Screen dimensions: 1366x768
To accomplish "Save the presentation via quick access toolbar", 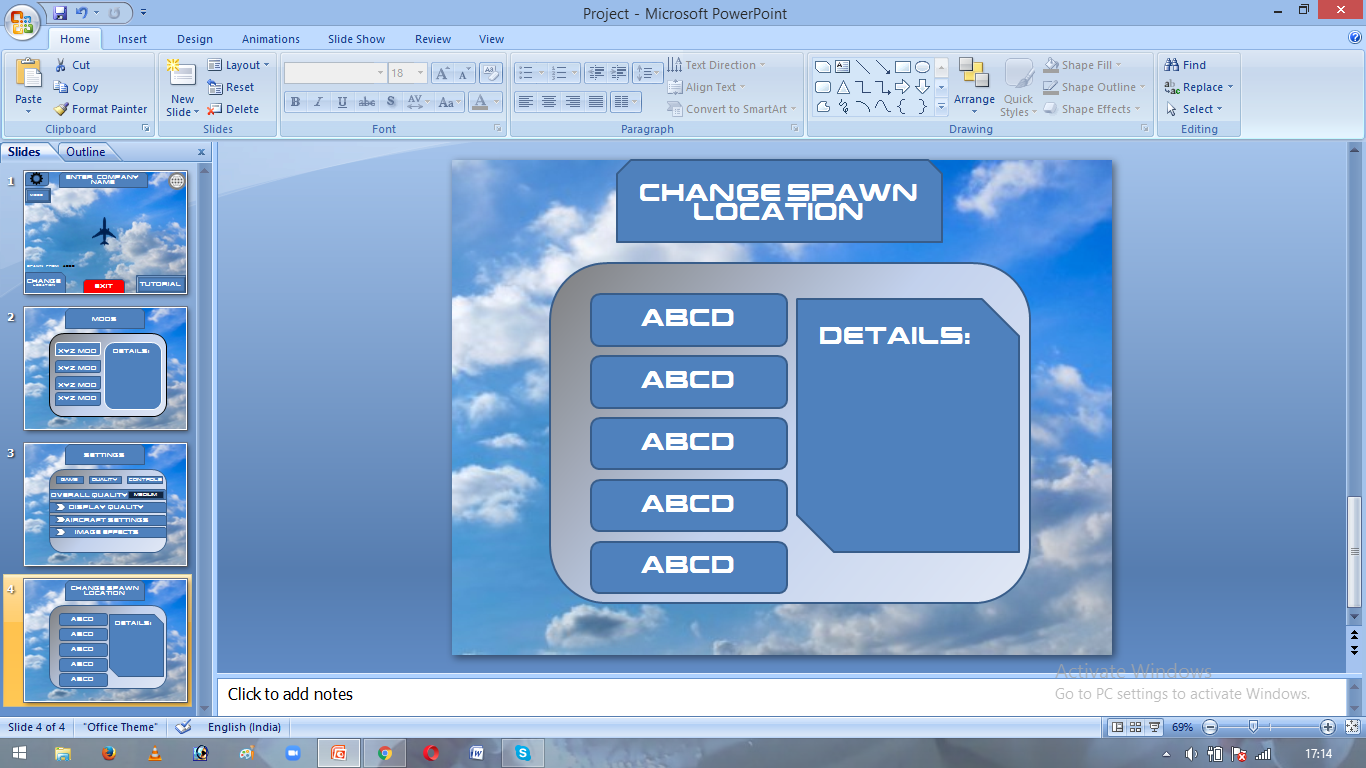I will (x=60, y=13).
